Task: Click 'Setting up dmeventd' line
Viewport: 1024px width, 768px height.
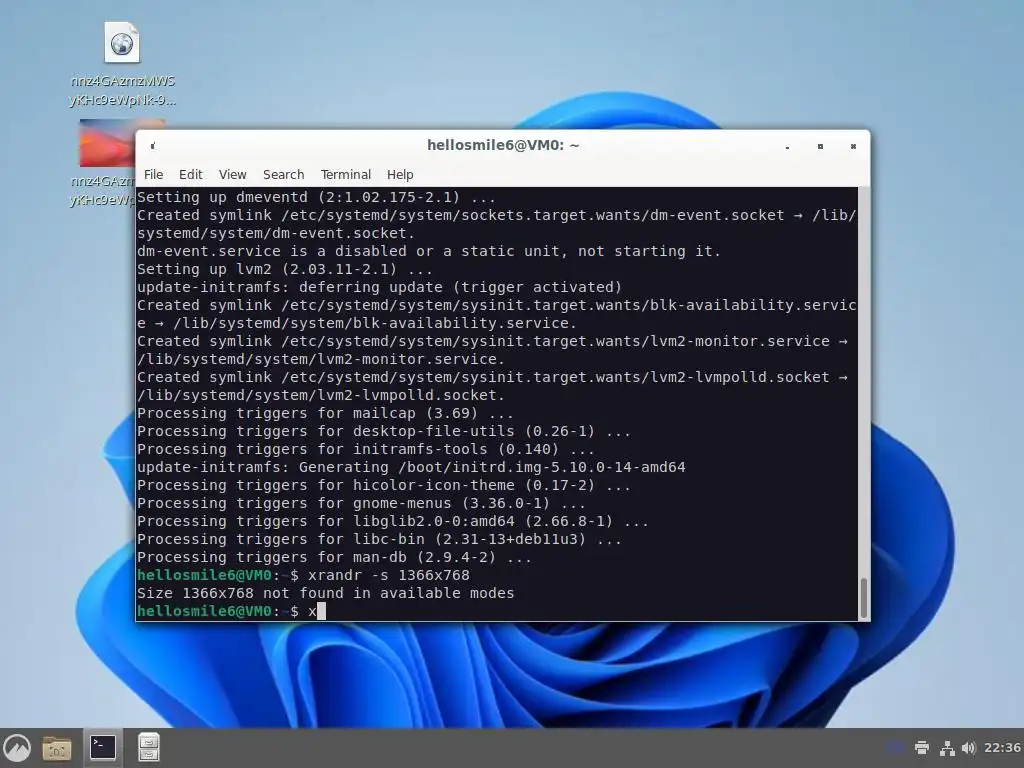Action: pyautogui.click(x=316, y=197)
